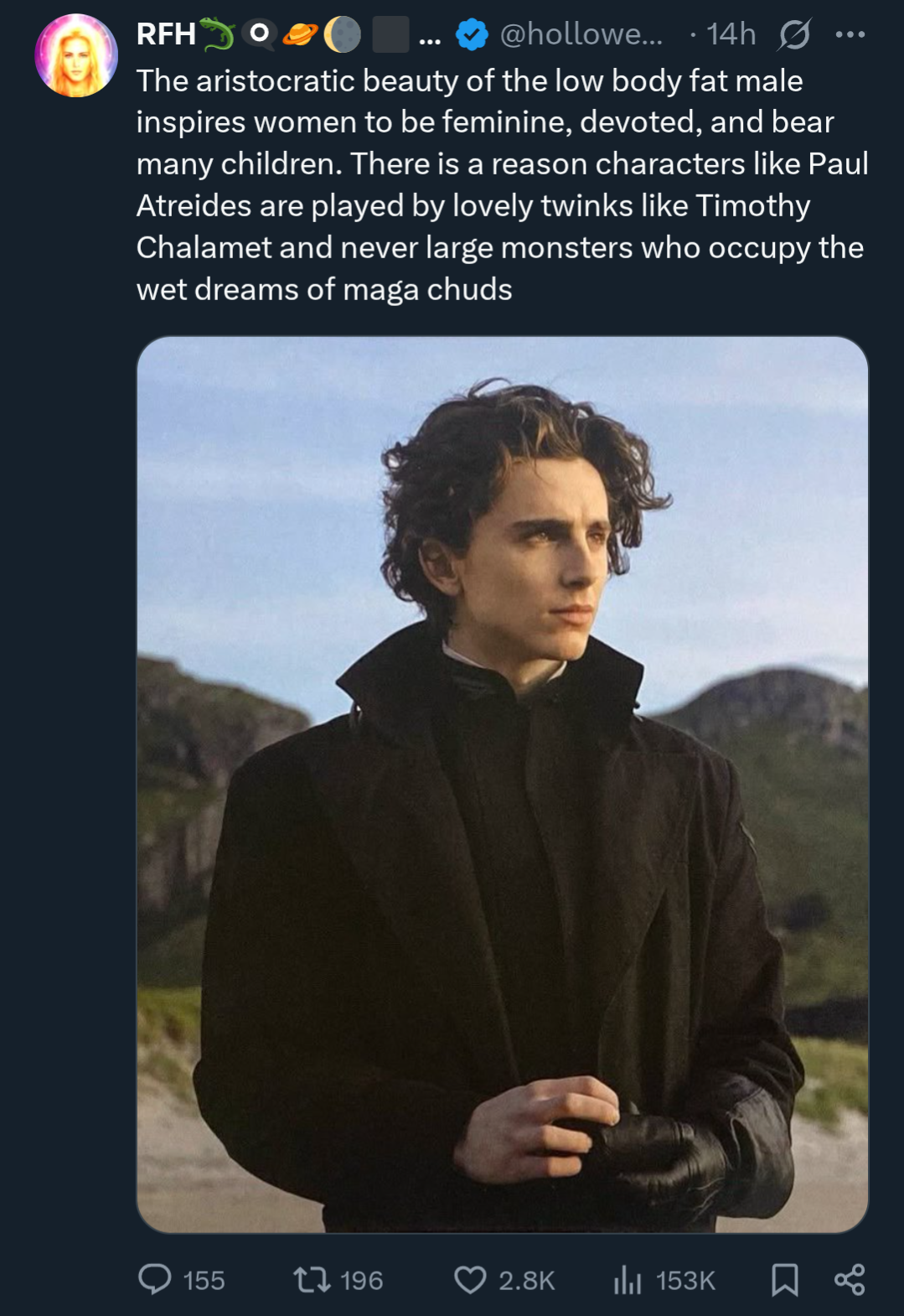Click the 153K views count
This screenshot has width=904, height=1316.
coord(685,1281)
